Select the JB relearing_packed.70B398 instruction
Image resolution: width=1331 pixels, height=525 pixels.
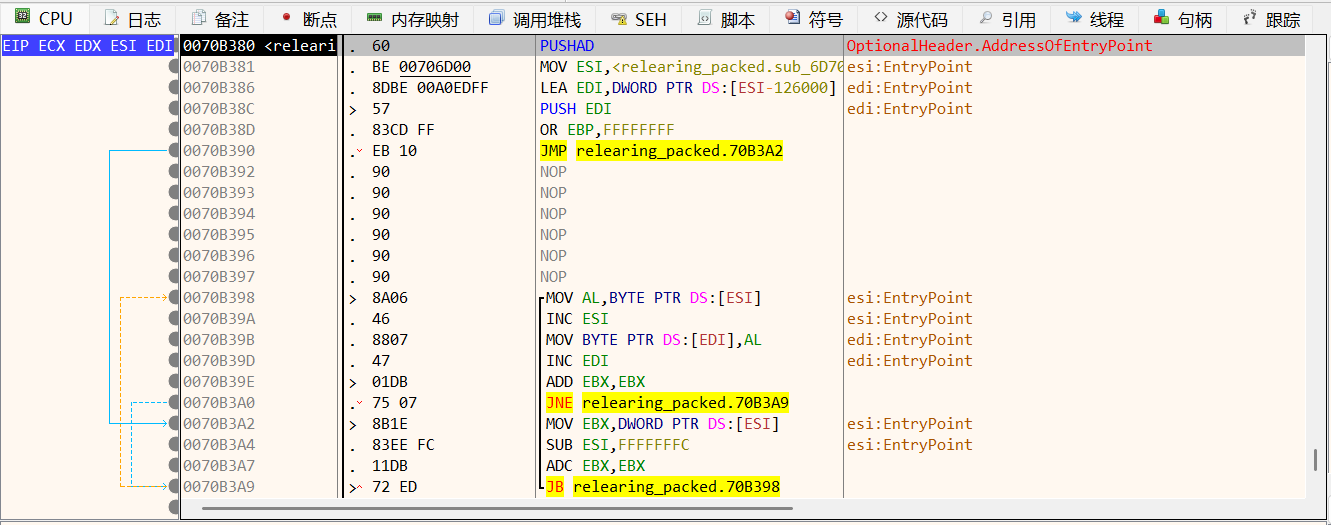tap(662, 487)
